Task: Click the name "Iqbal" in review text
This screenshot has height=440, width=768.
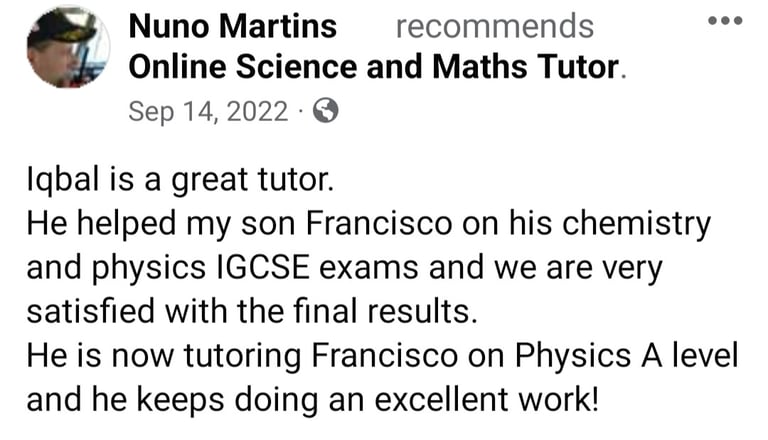Action: coord(64,180)
